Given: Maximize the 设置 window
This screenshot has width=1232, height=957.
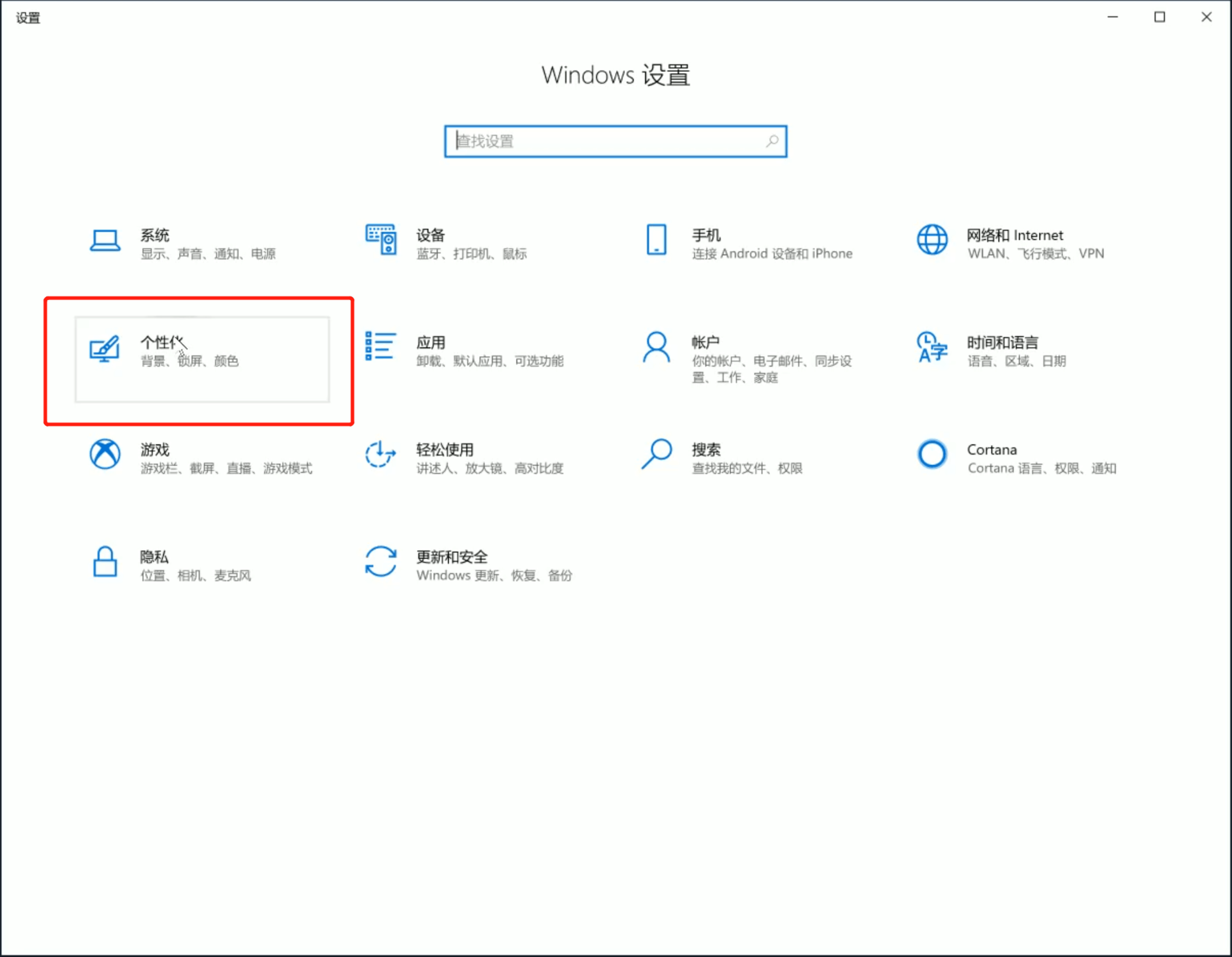Looking at the screenshot, I should point(1159,17).
